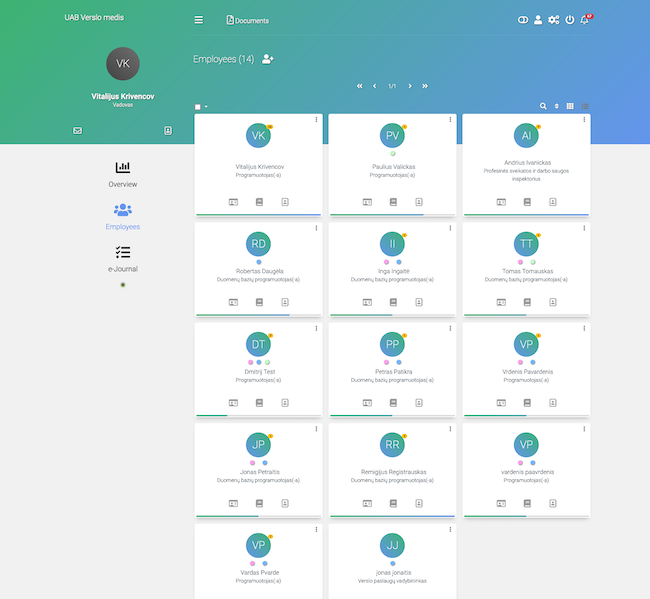Screen dimensions: 650x599
Task: Toggle the switch icon in top bar
Action: (522, 20)
